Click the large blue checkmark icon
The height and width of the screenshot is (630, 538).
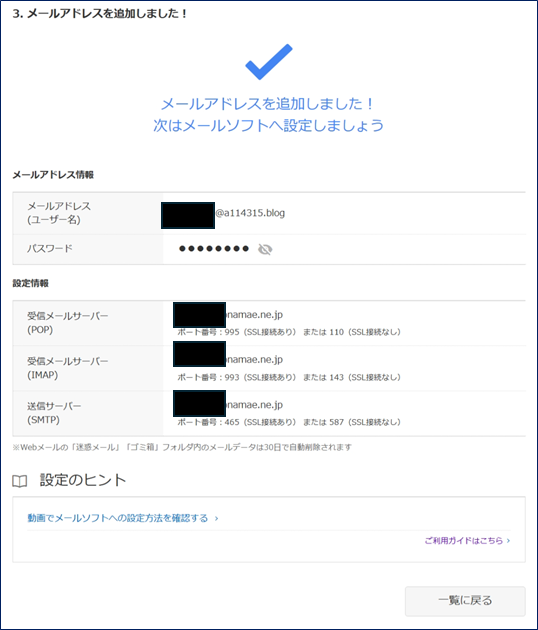pos(269,61)
